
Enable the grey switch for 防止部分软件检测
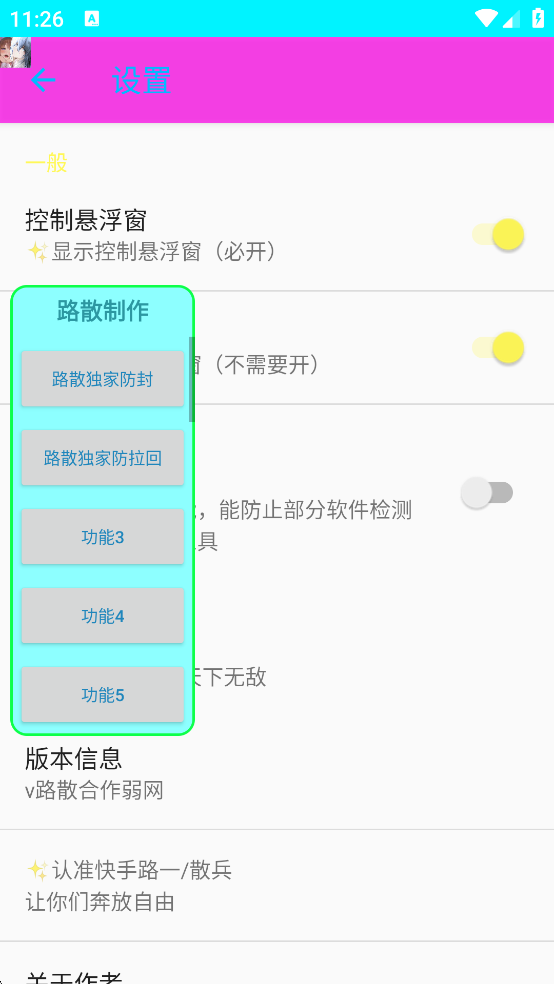point(487,493)
